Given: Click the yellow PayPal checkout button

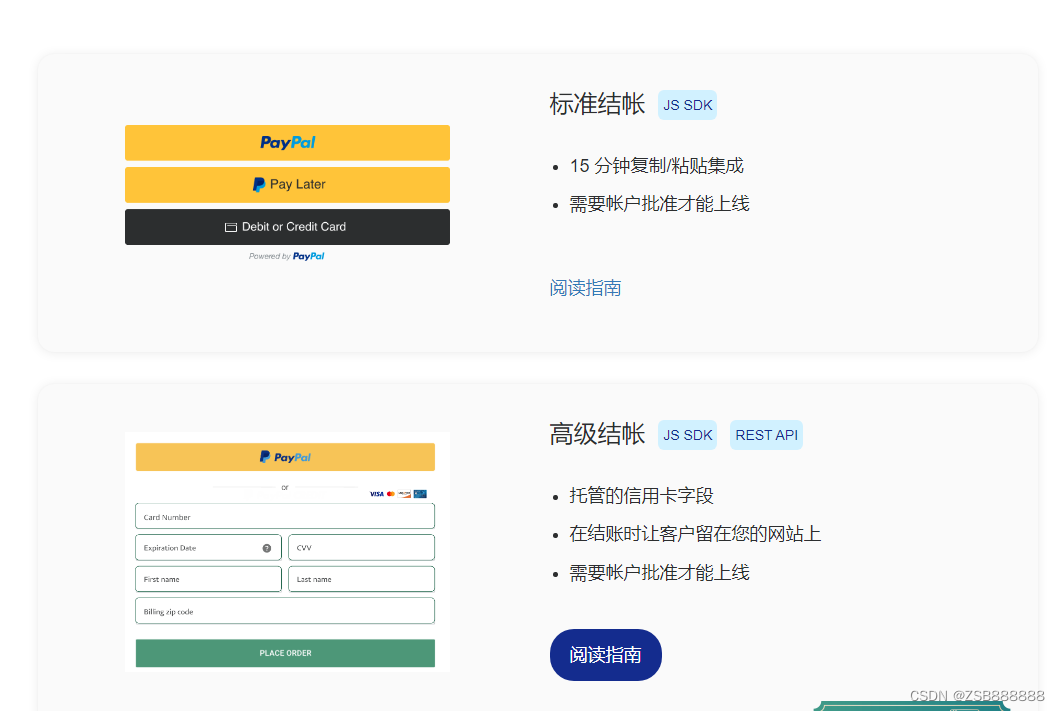Looking at the screenshot, I should 287,143.
